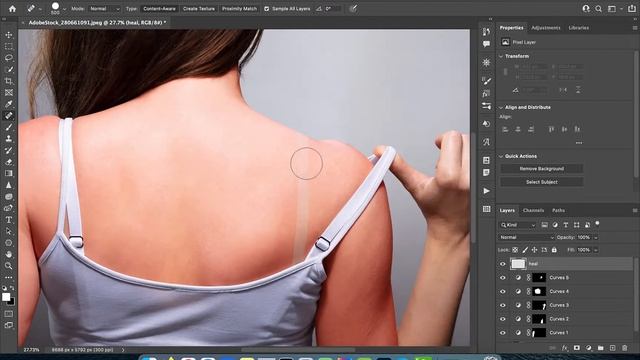Select the Zoom tool
Viewport: 640px width, 360px height.
[x=9, y=266]
